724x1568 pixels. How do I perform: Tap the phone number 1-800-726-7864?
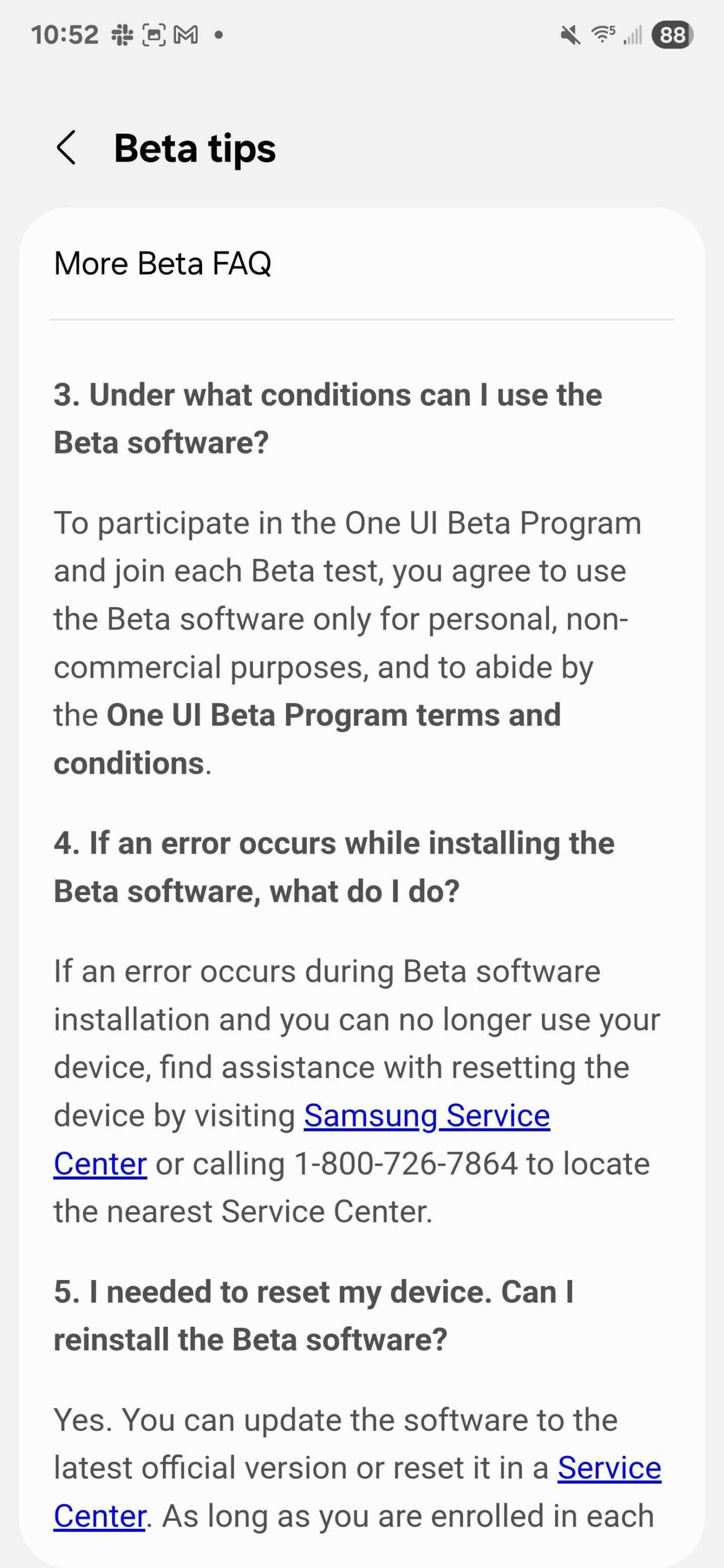coord(405,1164)
